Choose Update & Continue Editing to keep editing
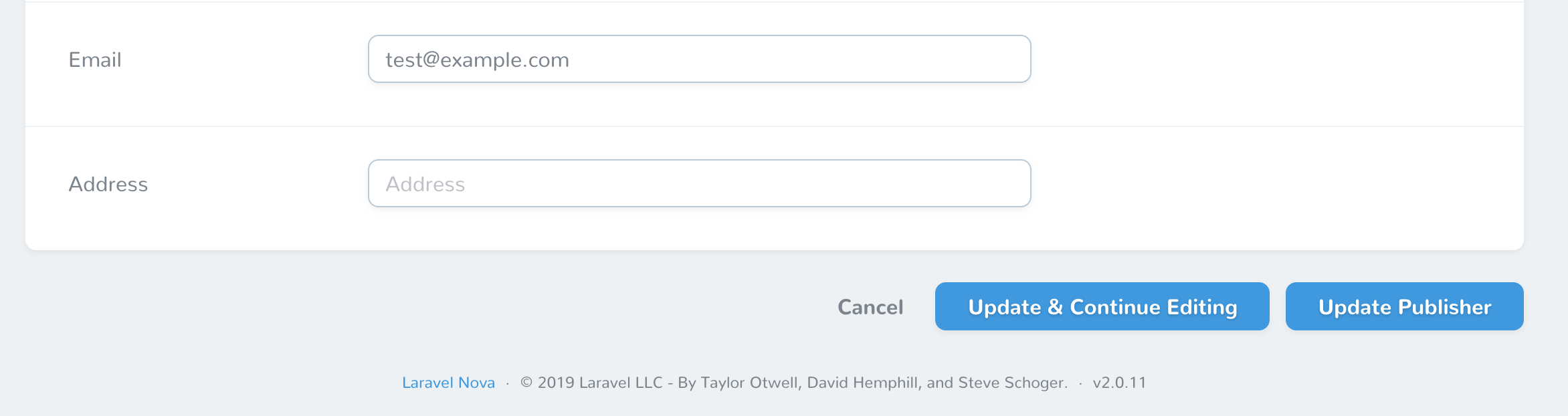1568x416 pixels. (1102, 306)
